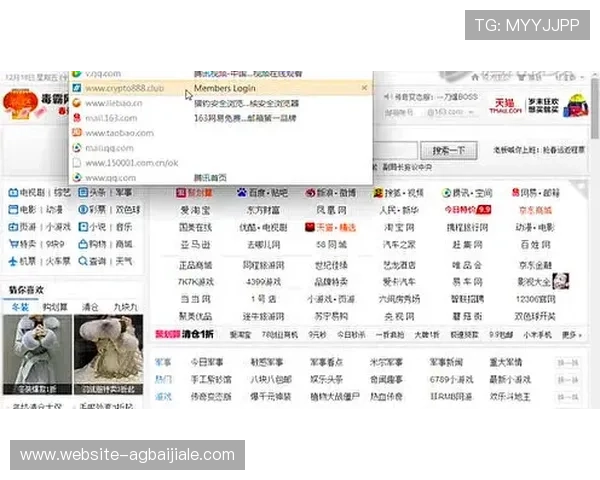This screenshot has width=600, height=480.
Task: Click the refresh button in the 军事 row
Action: (567, 362)
